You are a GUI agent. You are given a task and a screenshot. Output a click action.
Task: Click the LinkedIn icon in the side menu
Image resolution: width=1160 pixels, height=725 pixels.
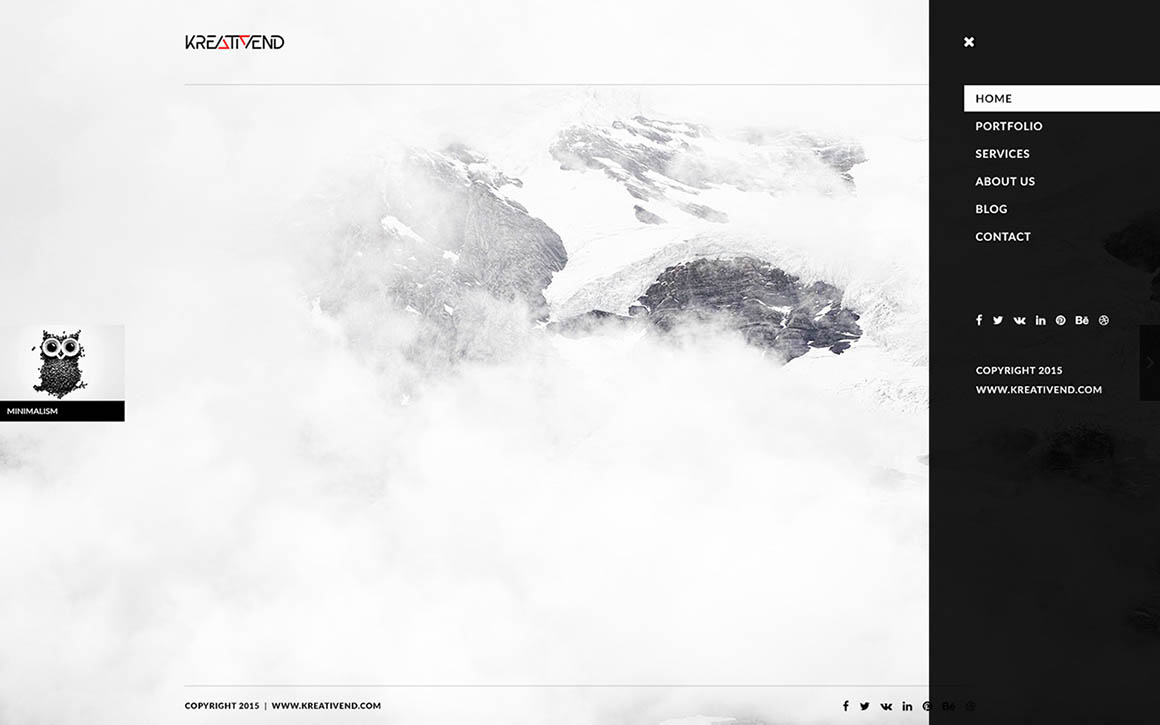1040,320
